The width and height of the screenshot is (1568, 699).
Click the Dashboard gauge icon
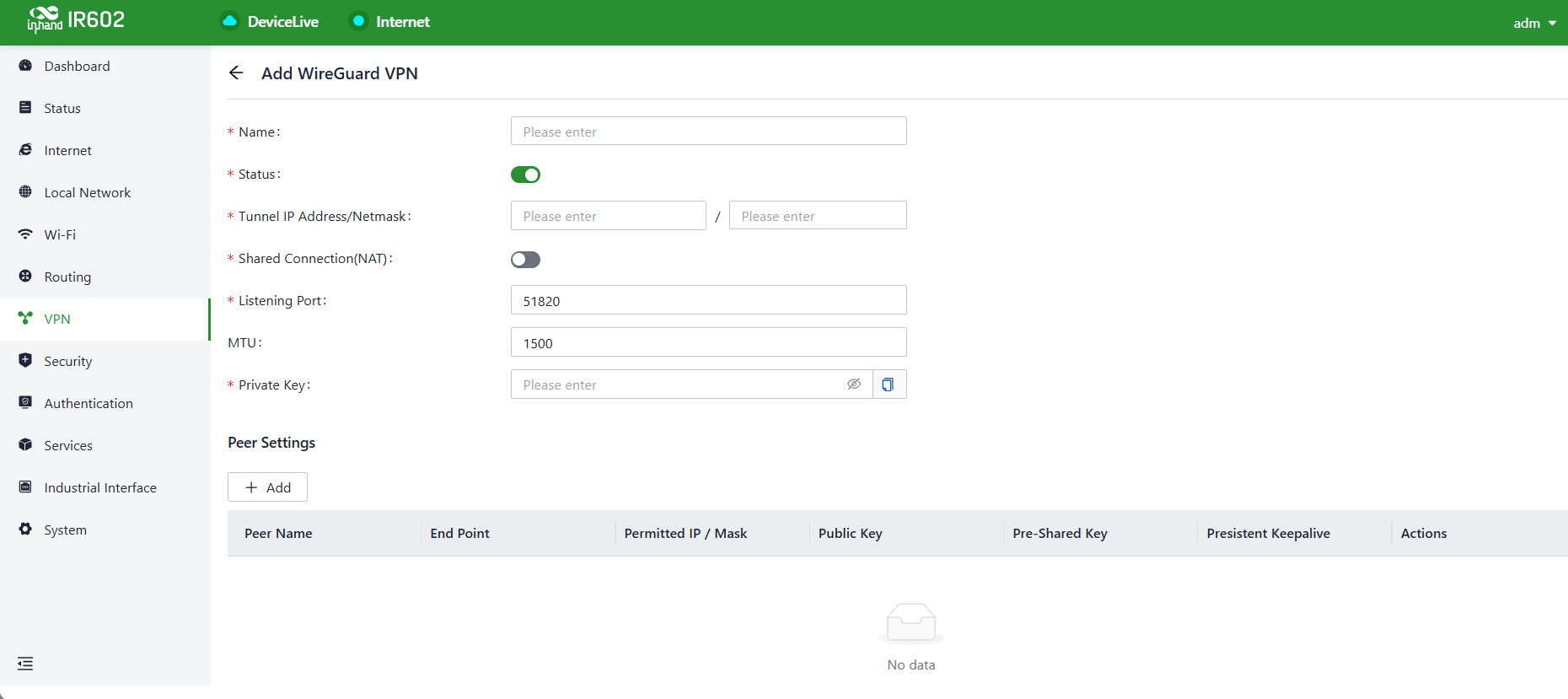coord(25,66)
